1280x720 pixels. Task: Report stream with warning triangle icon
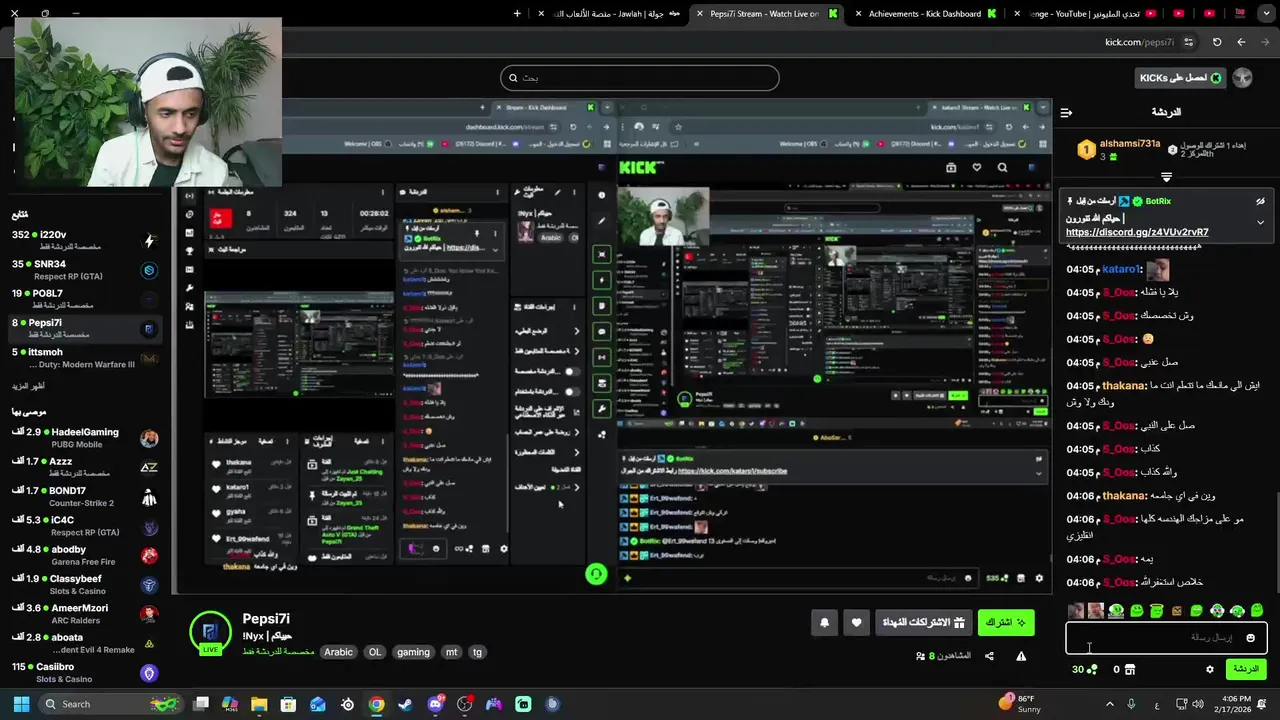tap(1021, 656)
